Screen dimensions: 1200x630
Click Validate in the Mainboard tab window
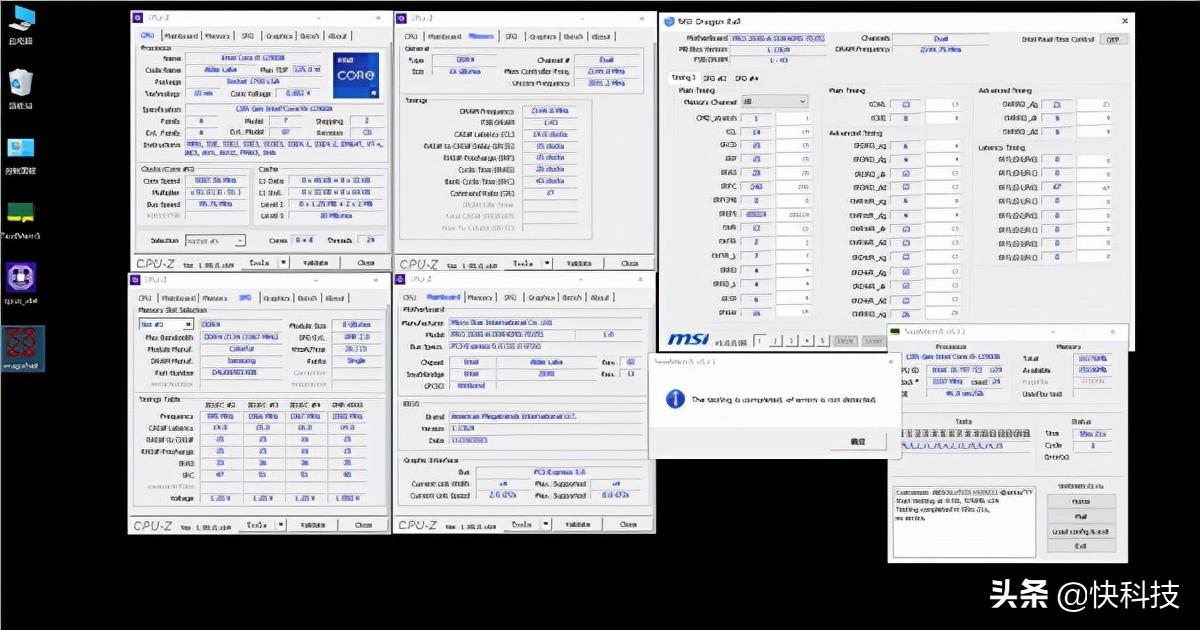[579, 524]
